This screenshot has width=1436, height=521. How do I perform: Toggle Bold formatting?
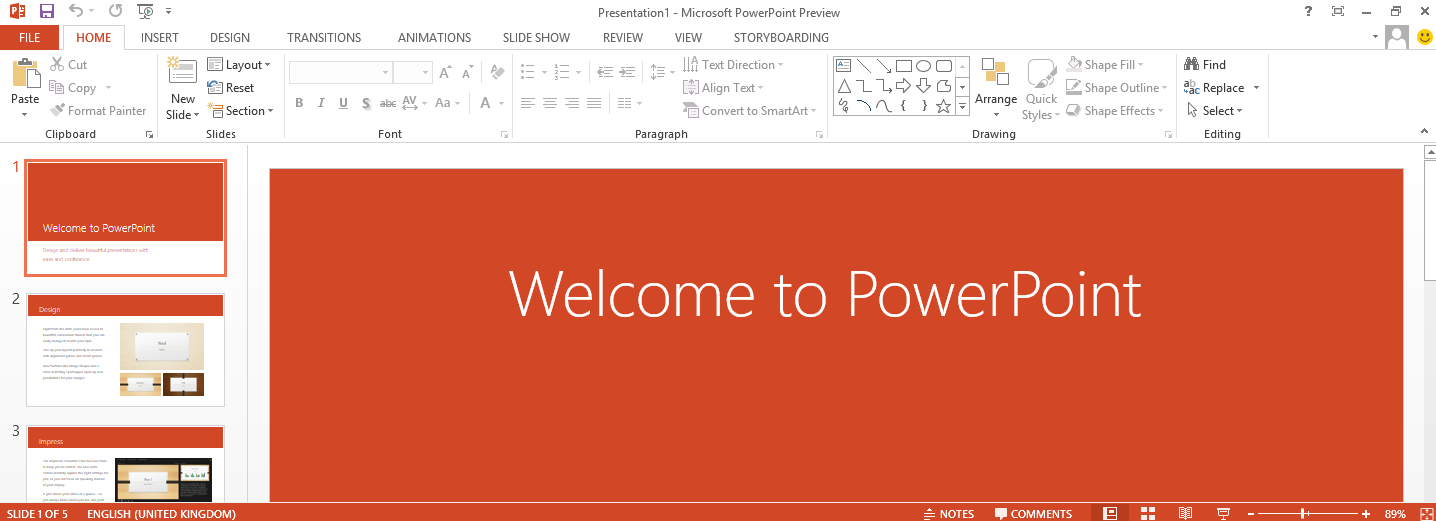point(299,103)
